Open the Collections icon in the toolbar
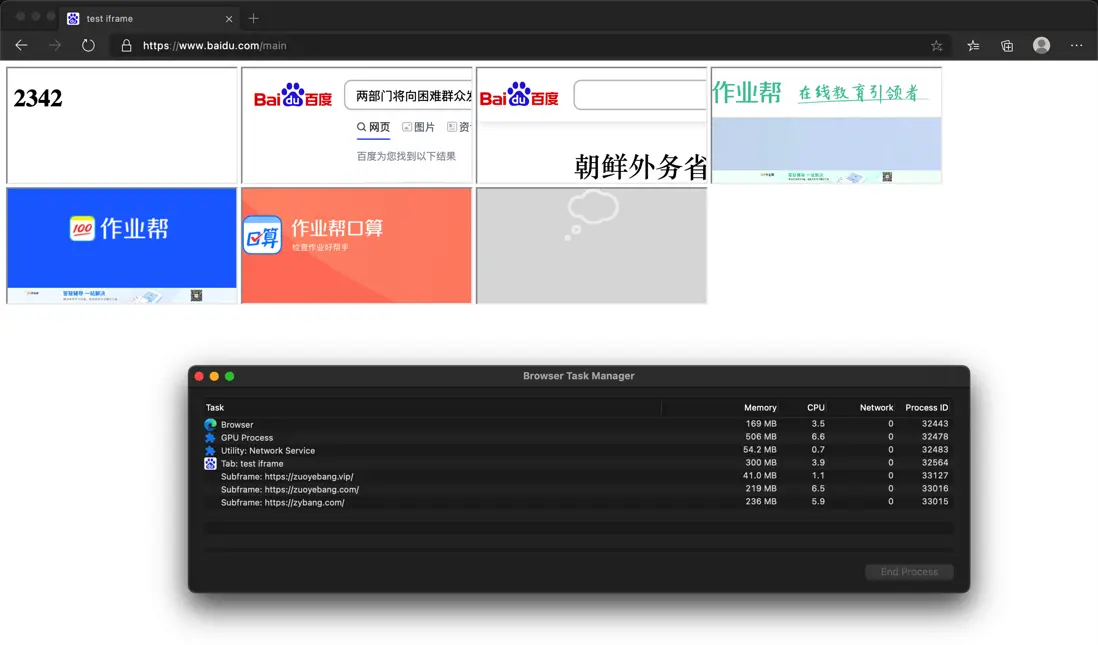 [x=1007, y=46]
